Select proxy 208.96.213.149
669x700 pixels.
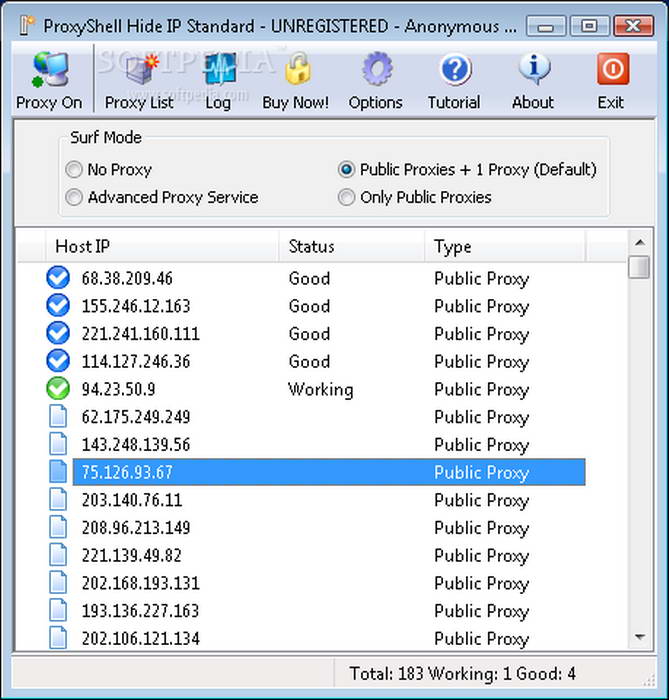tap(136, 528)
